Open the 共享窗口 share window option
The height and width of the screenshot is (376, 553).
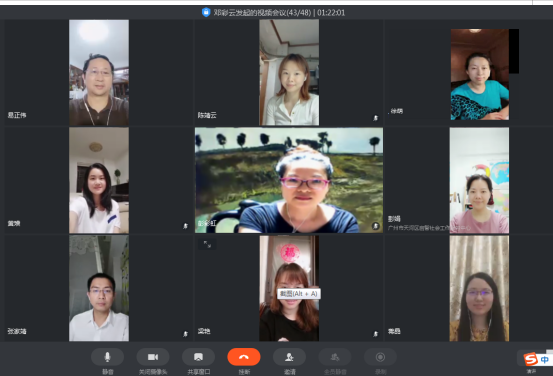[198, 357]
